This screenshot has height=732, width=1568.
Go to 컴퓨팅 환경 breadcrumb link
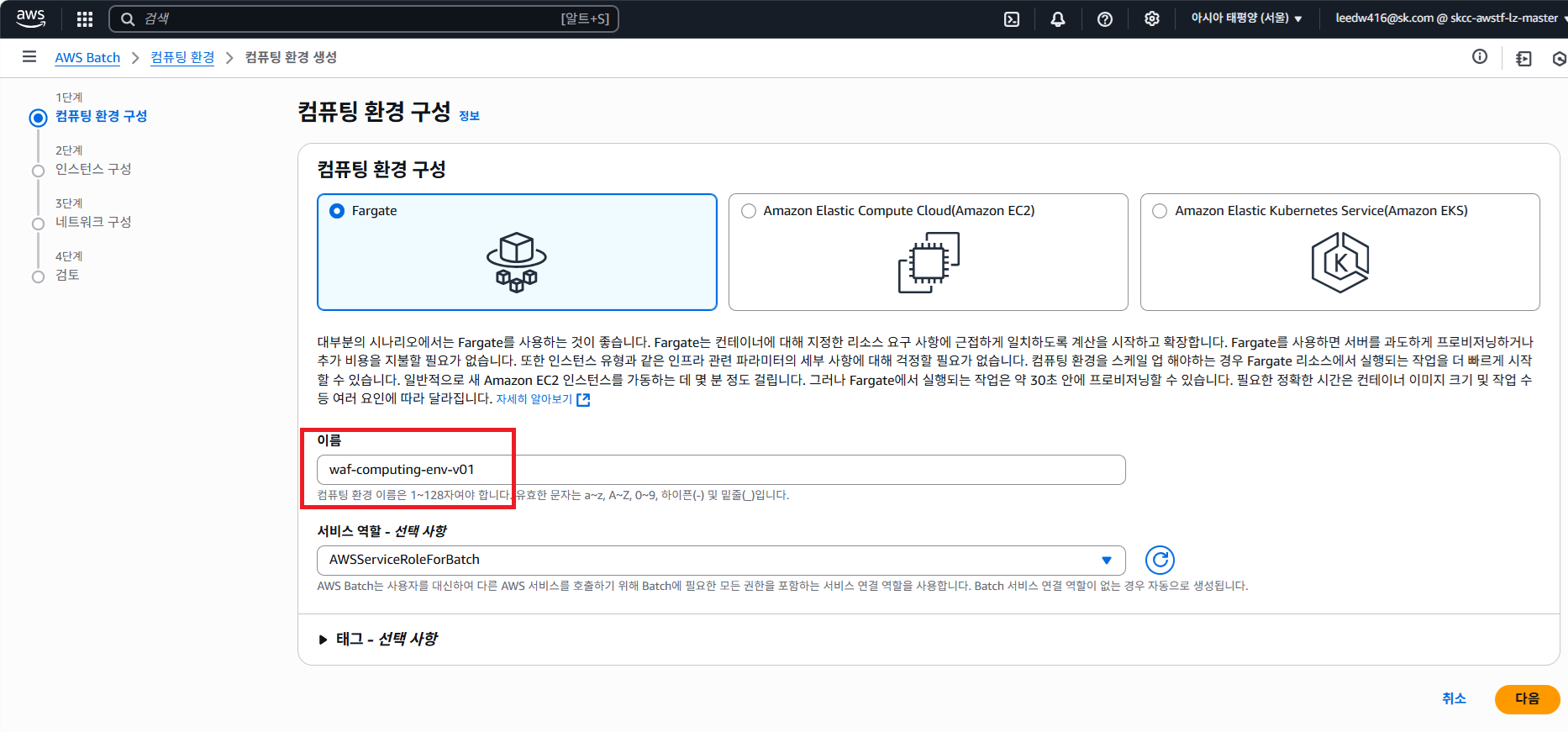coord(182,57)
